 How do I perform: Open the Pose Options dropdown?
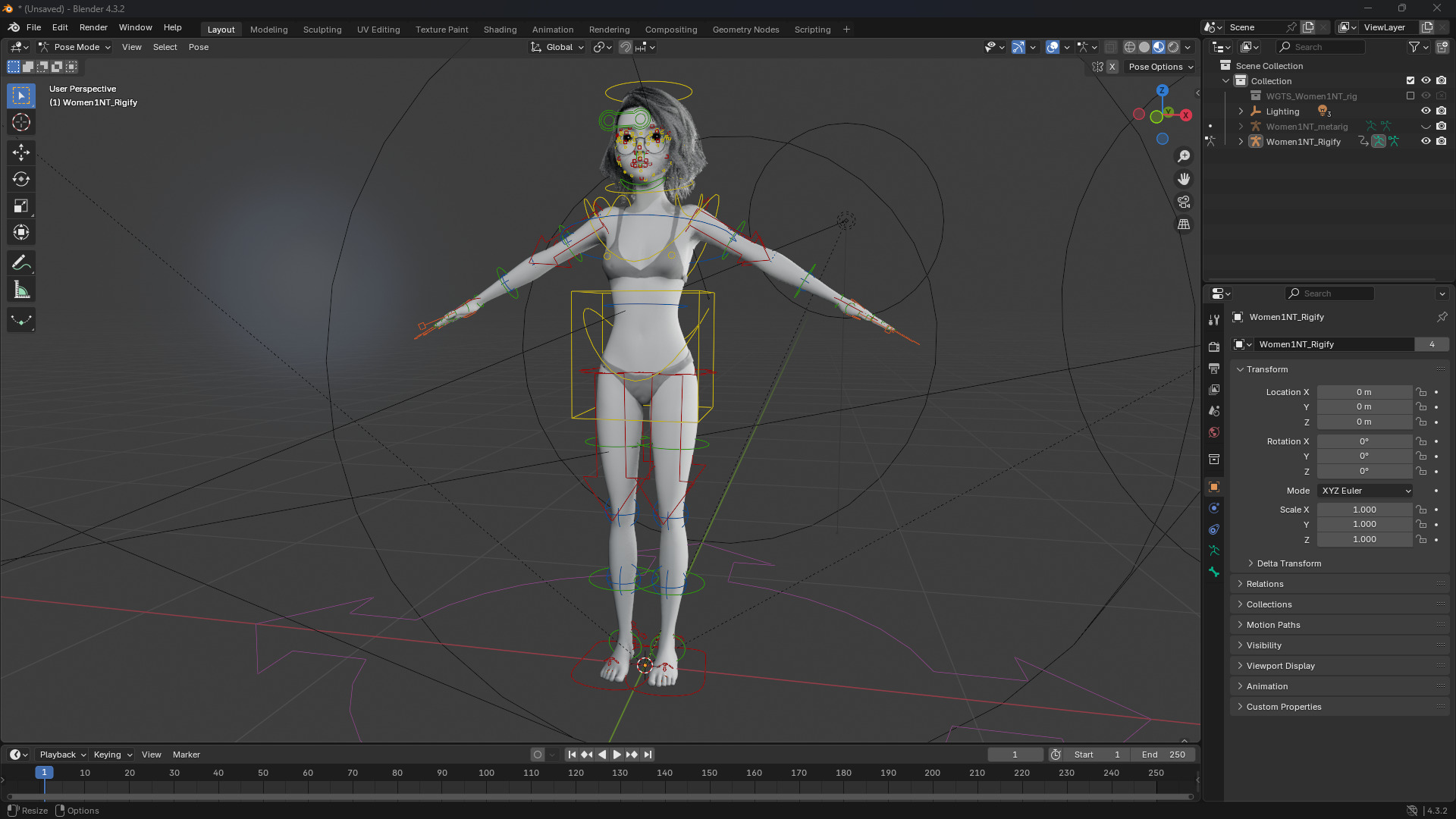[1161, 67]
